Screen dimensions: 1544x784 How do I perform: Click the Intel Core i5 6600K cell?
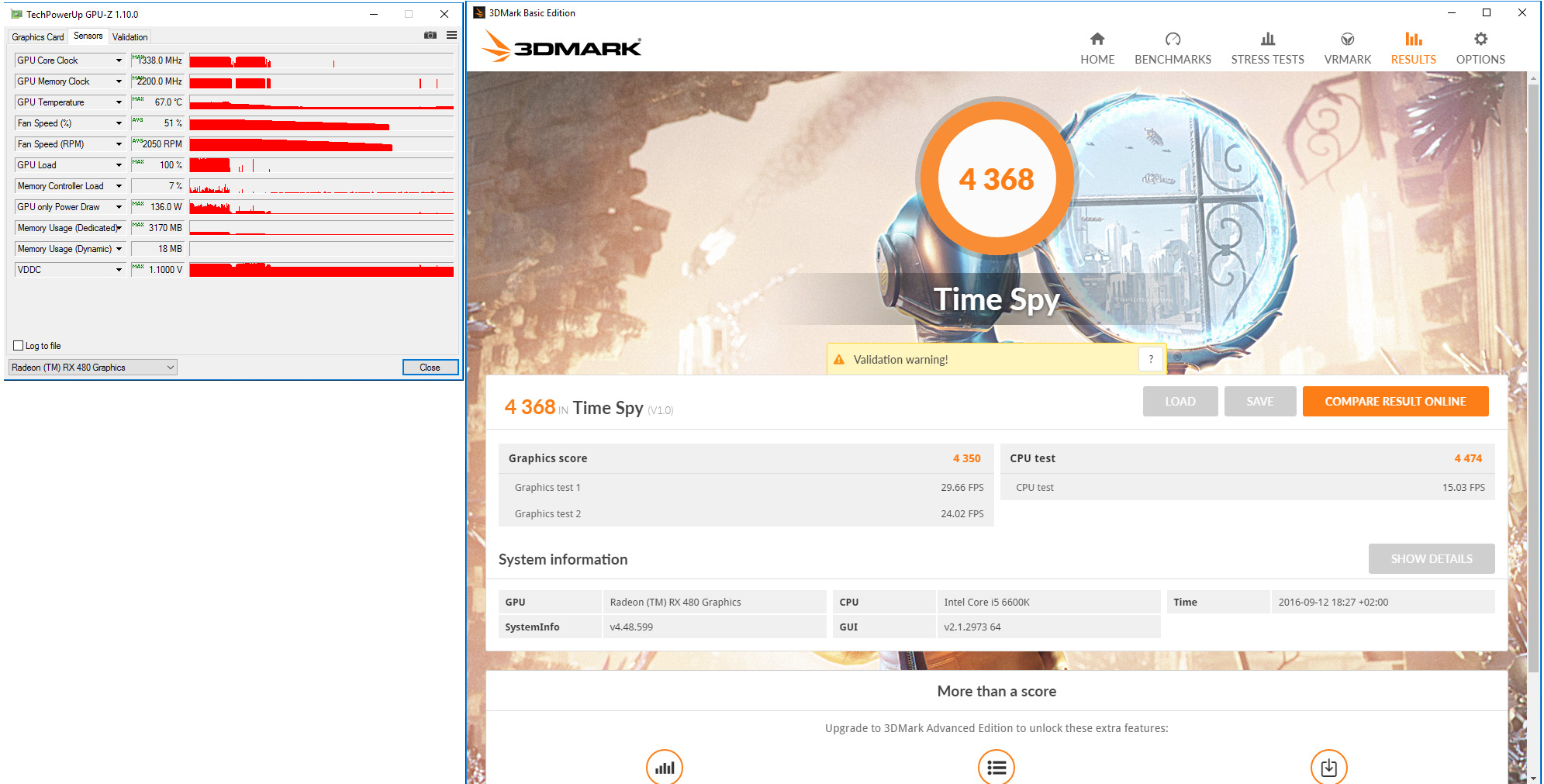tap(1048, 602)
